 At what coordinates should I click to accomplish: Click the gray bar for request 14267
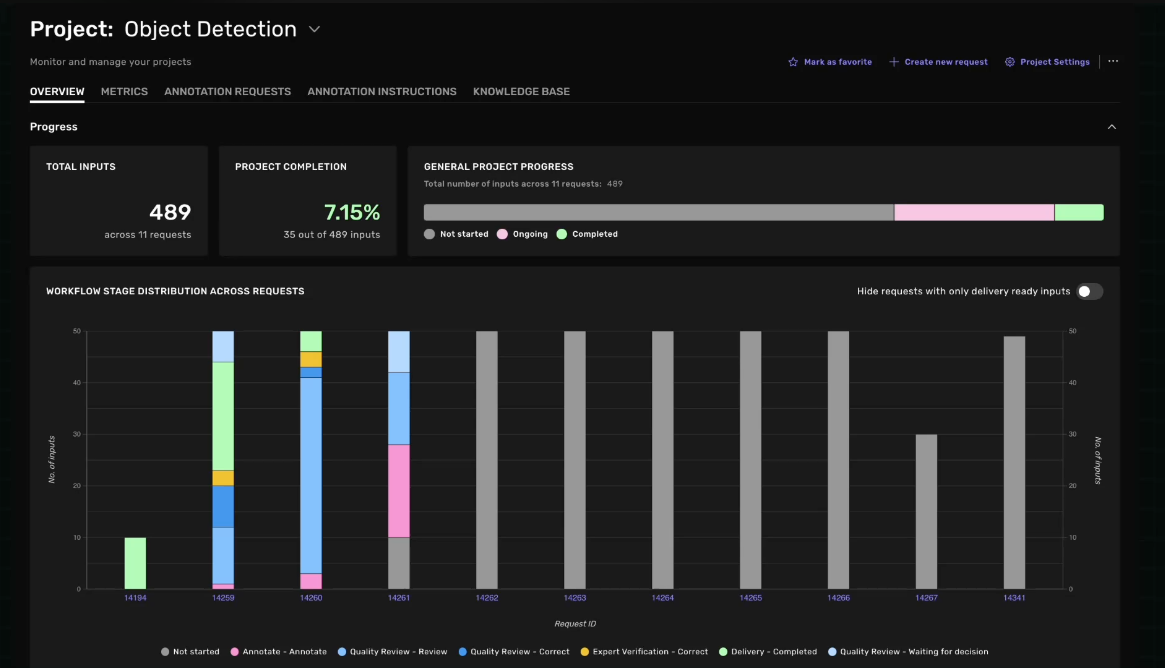[927, 512]
